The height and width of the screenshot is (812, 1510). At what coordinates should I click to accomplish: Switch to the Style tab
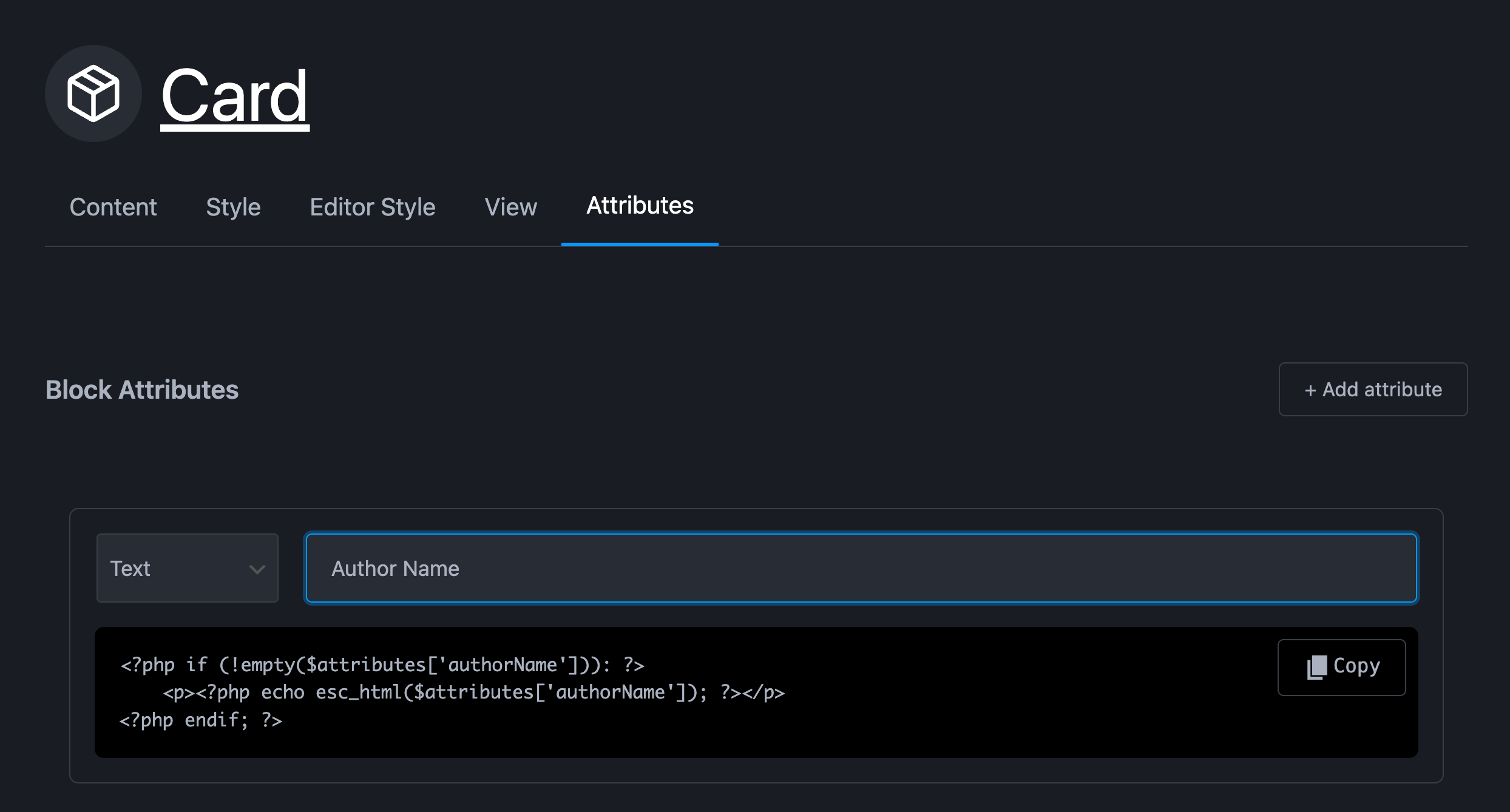pos(233,208)
